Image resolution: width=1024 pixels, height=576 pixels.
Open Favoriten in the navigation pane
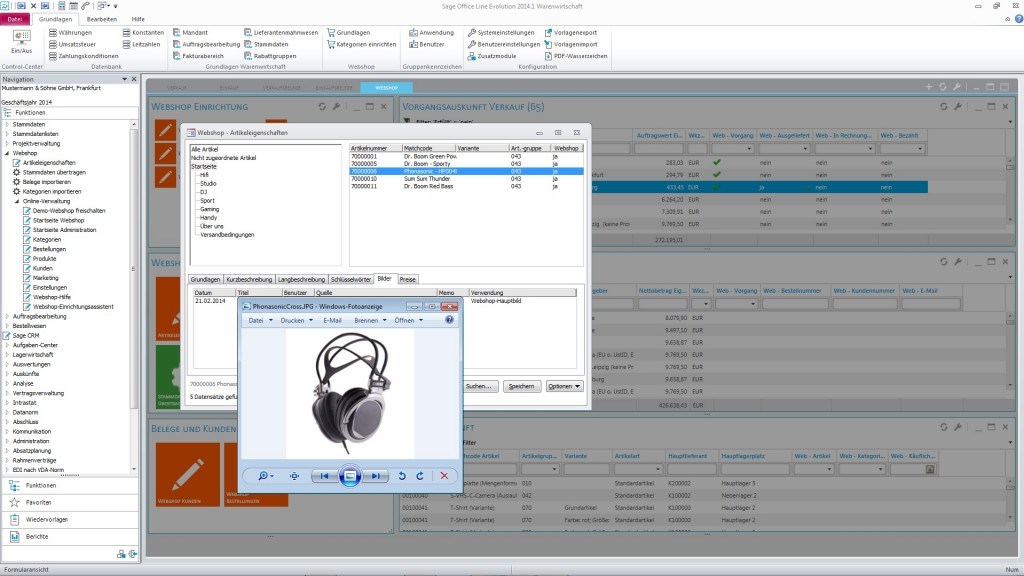(39, 502)
